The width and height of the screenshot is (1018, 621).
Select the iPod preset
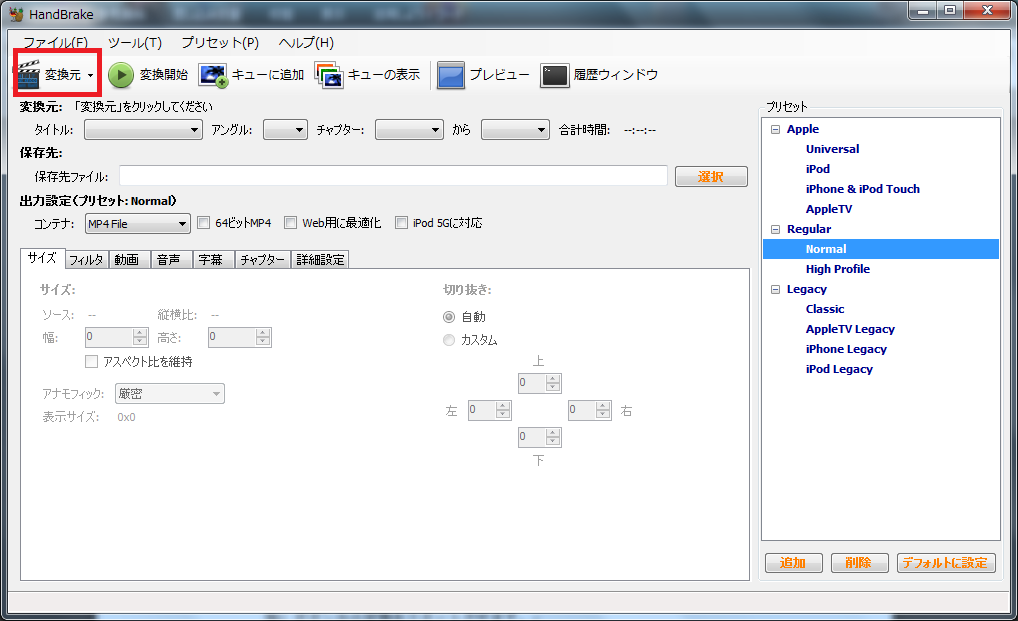click(x=817, y=169)
